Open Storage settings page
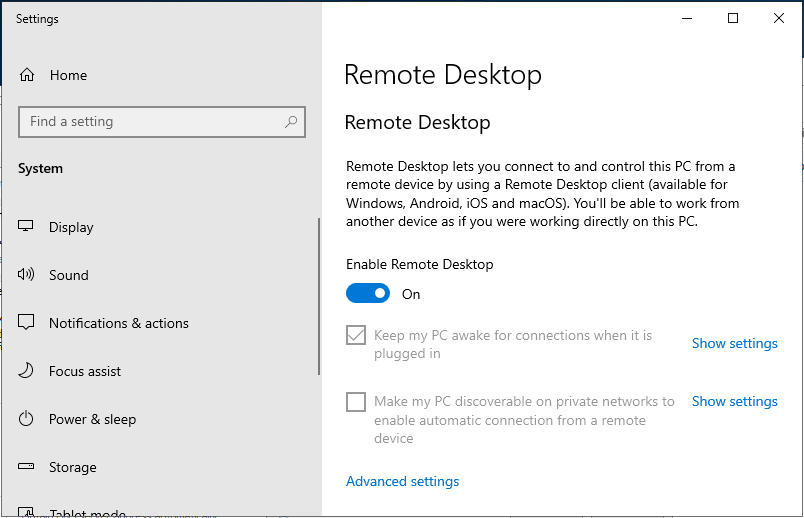Screen dimensions: 804x518 (73, 467)
